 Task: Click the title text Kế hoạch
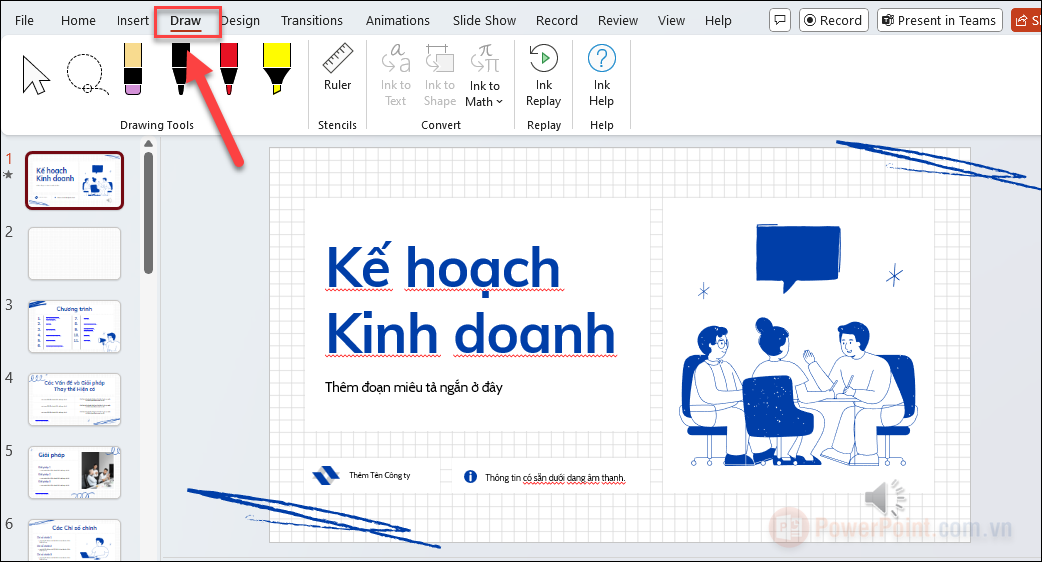coord(443,268)
